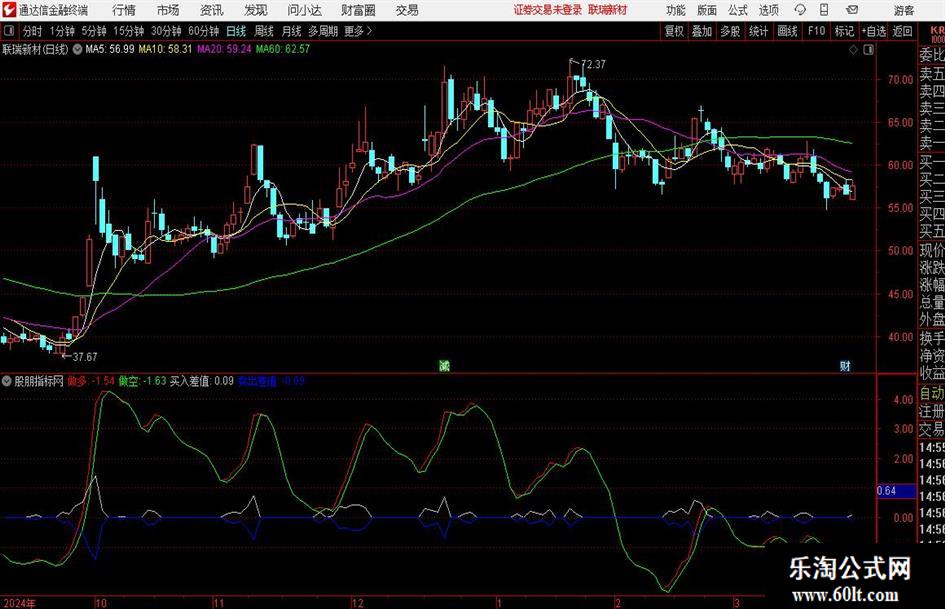Open the 财富圈 menu
The image size is (945, 609).
[x=358, y=10]
